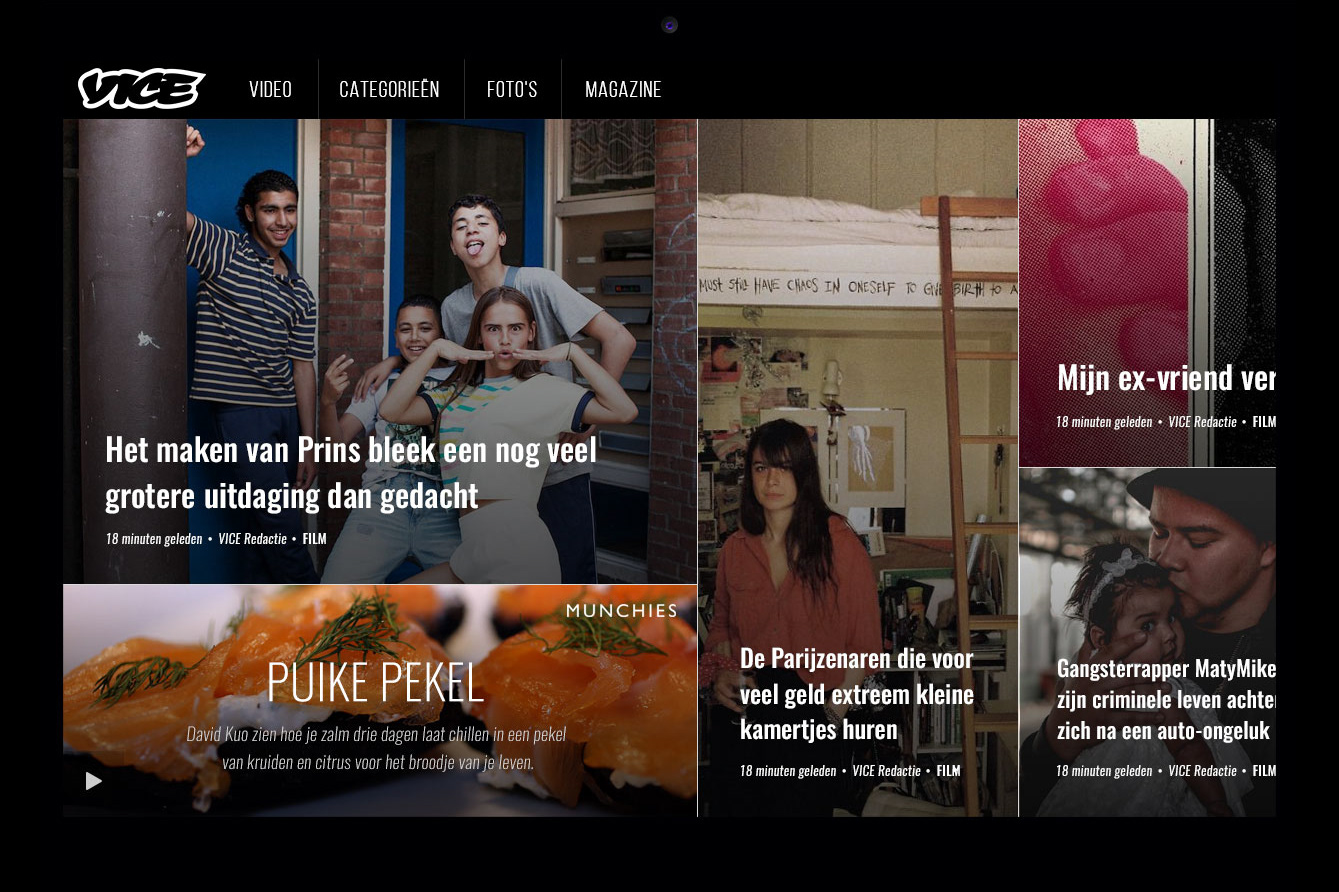Click the Munchies label on salmon video

(x=621, y=610)
